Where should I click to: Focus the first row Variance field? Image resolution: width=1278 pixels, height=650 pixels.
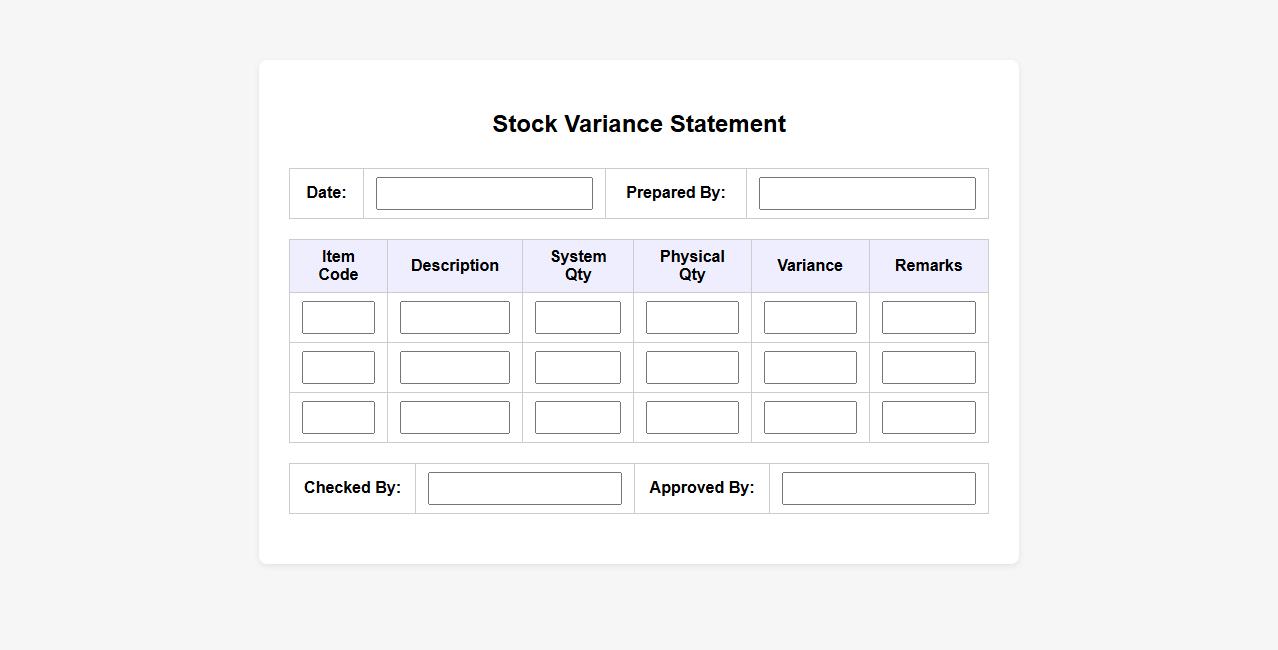[810, 317]
